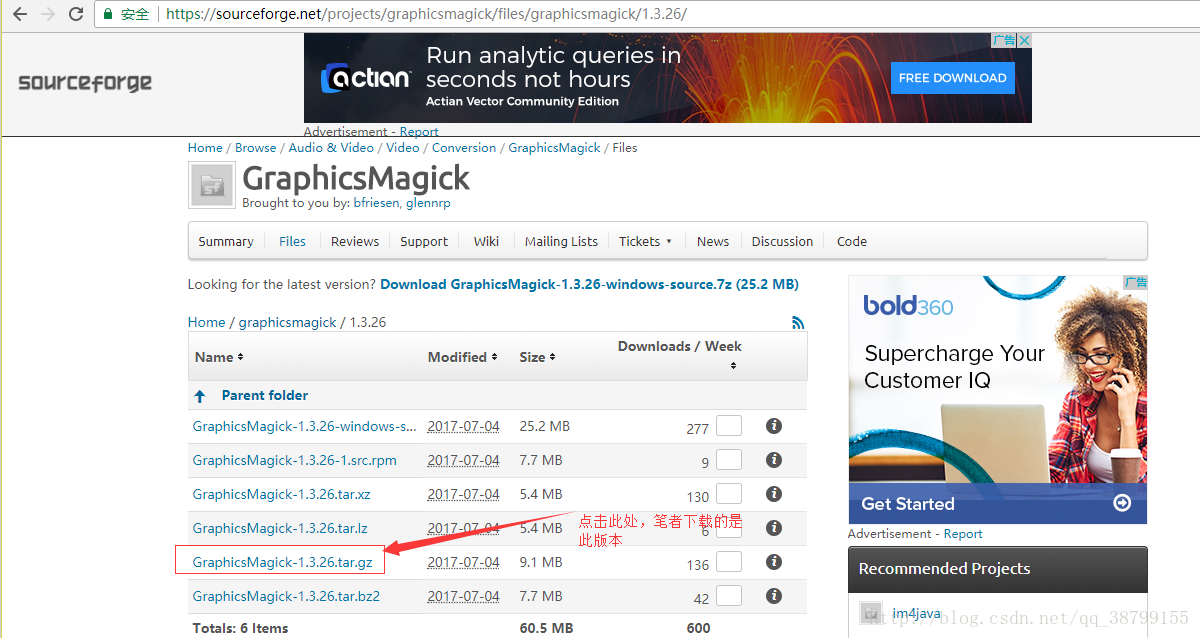Sort files by Modified column

(x=462, y=357)
